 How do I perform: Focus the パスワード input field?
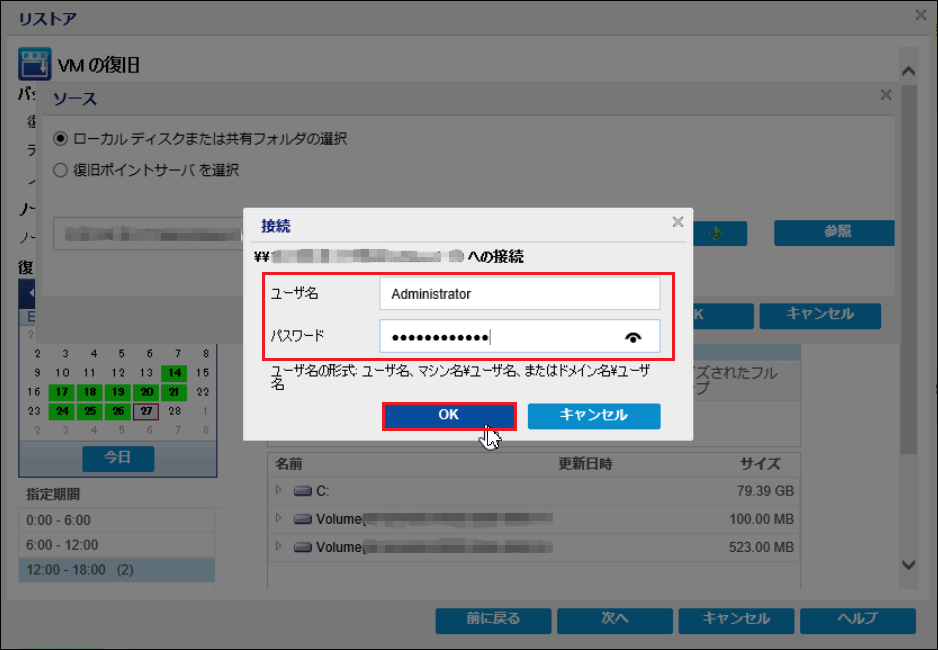coord(519,337)
